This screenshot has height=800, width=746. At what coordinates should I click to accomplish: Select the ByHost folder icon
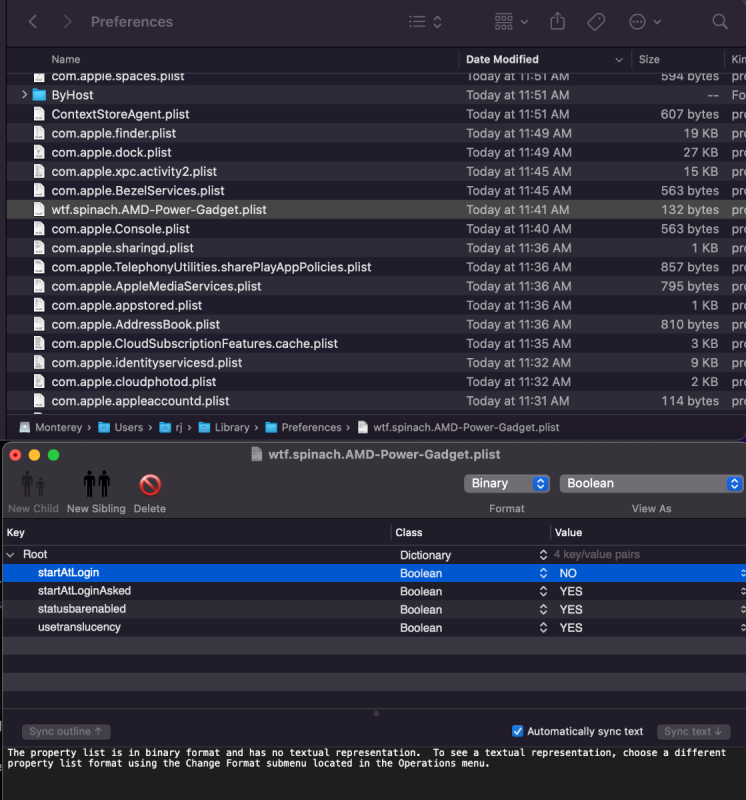point(39,95)
